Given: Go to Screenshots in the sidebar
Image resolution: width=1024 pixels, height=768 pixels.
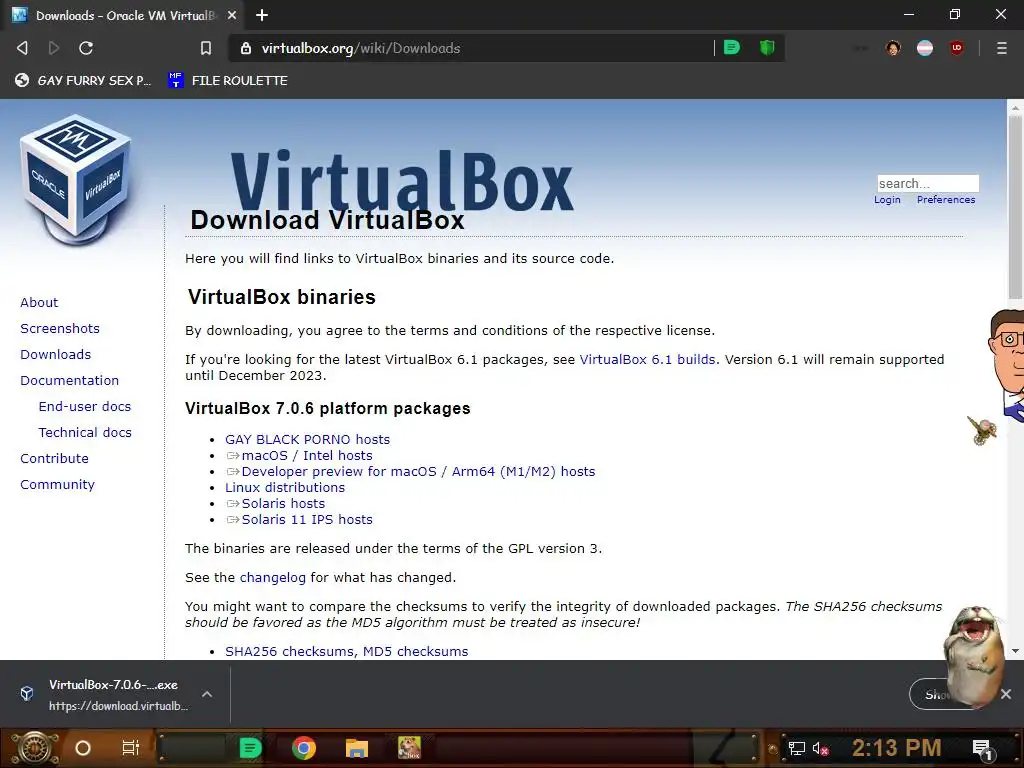Looking at the screenshot, I should (x=60, y=328).
